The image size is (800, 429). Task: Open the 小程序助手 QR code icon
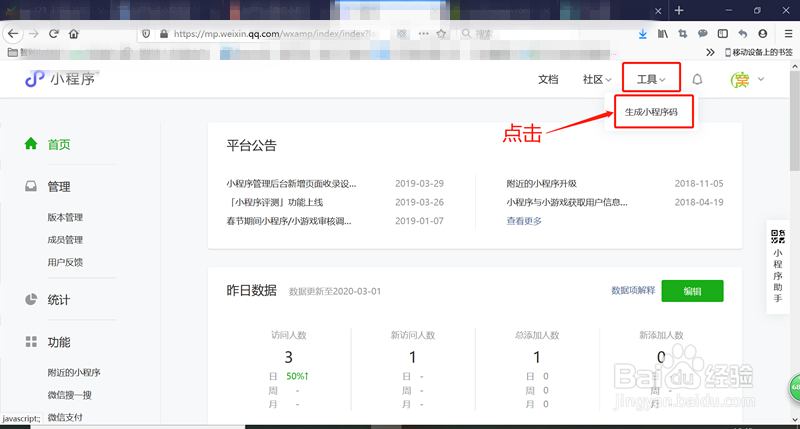[778, 237]
